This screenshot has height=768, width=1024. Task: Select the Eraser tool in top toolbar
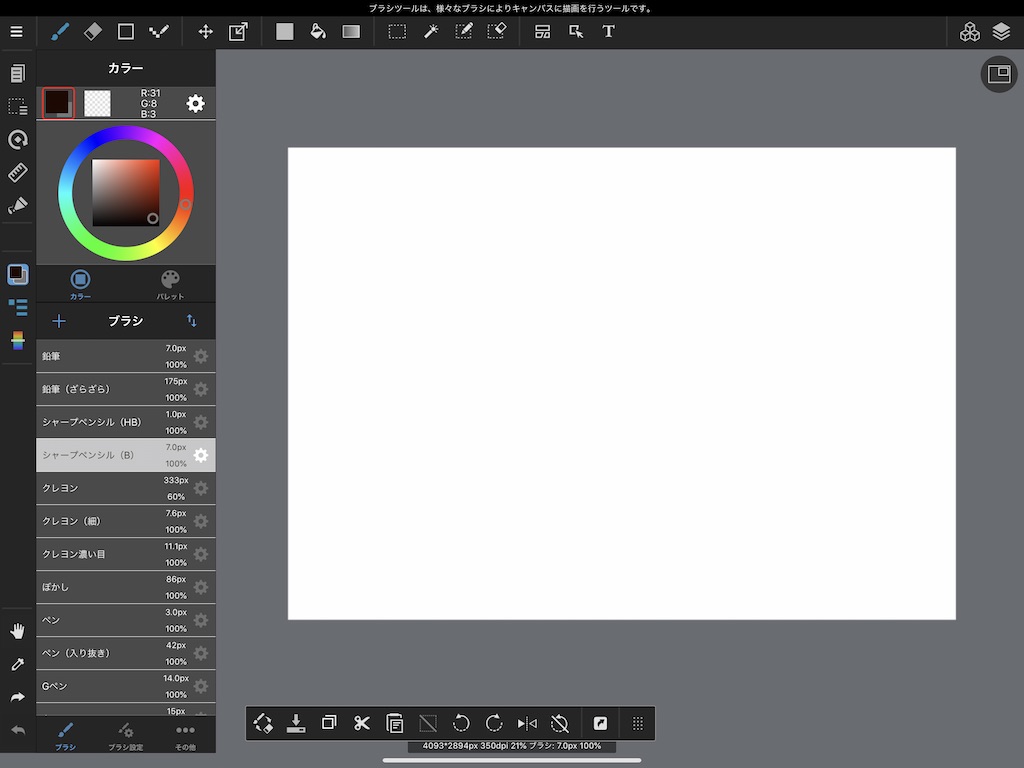click(x=92, y=31)
